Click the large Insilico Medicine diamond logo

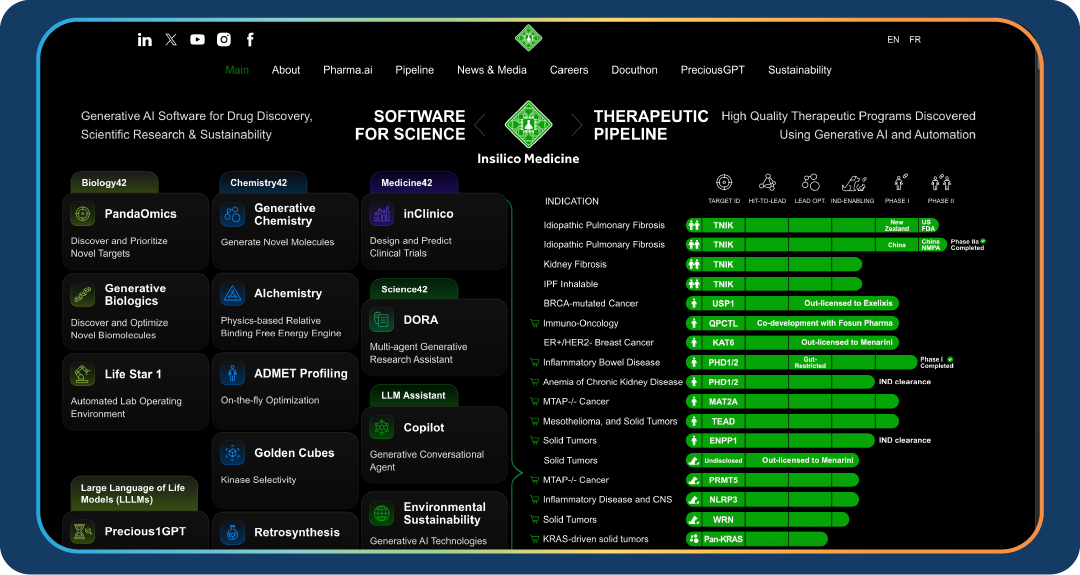[x=528, y=125]
